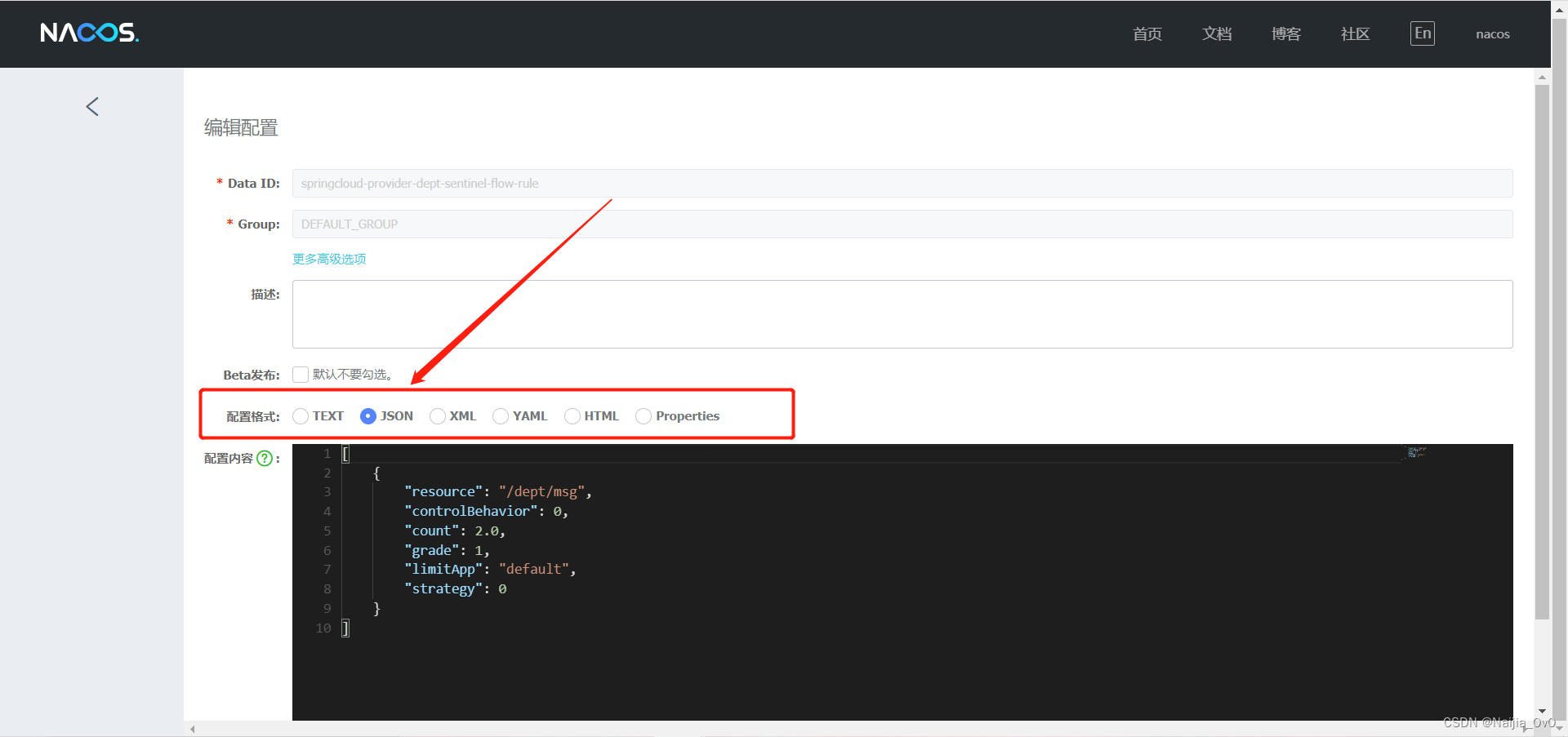Viewport: 1568px width, 737px height.
Task: Select the HTML format radio button
Action: click(572, 416)
